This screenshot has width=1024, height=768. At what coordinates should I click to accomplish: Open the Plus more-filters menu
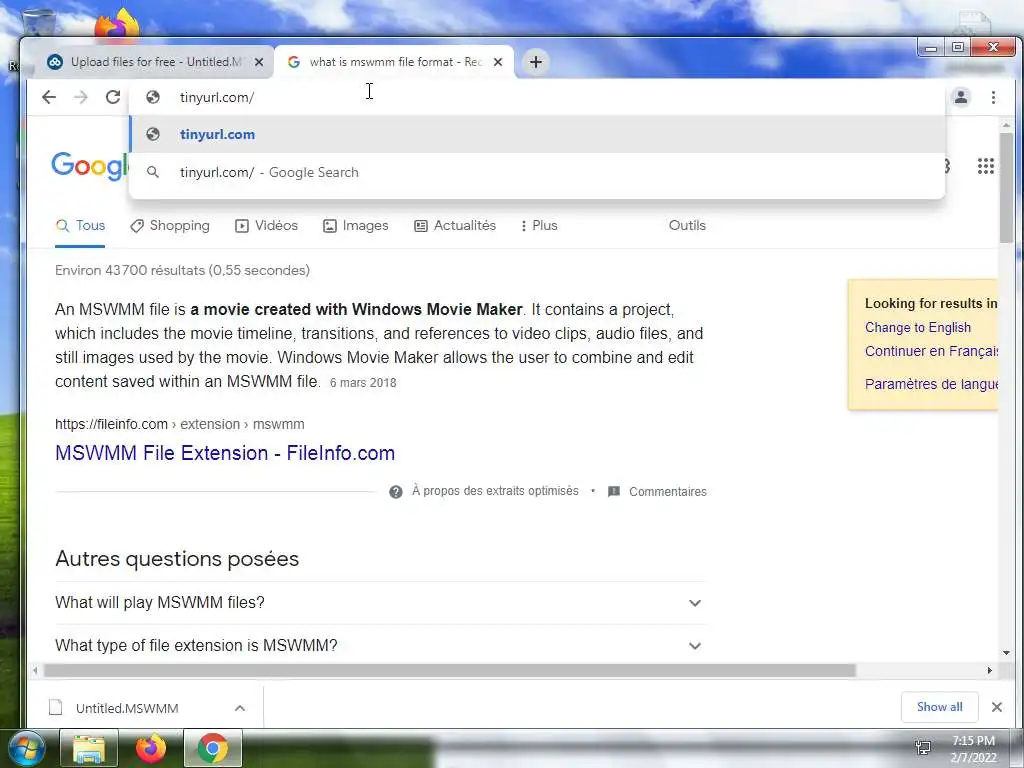coord(539,225)
